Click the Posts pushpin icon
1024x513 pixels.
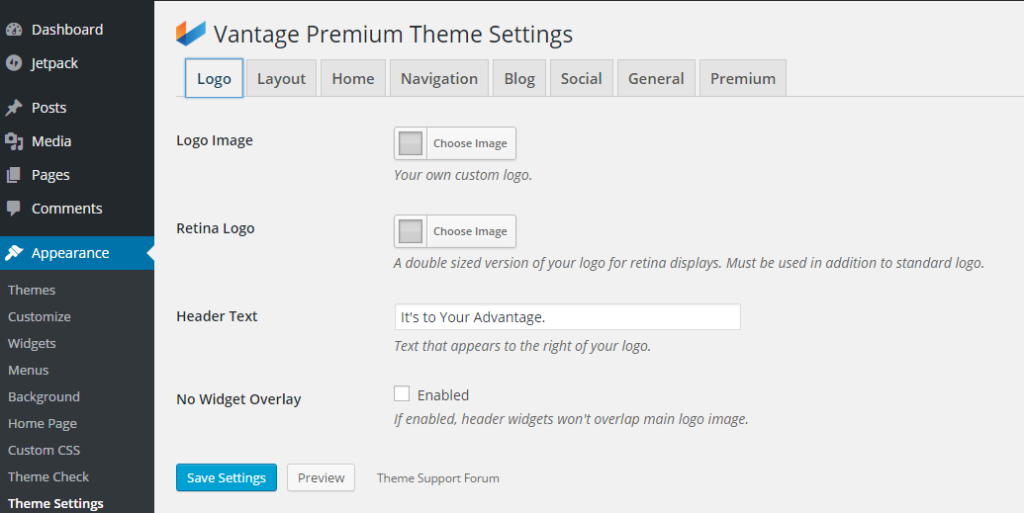coord(14,107)
